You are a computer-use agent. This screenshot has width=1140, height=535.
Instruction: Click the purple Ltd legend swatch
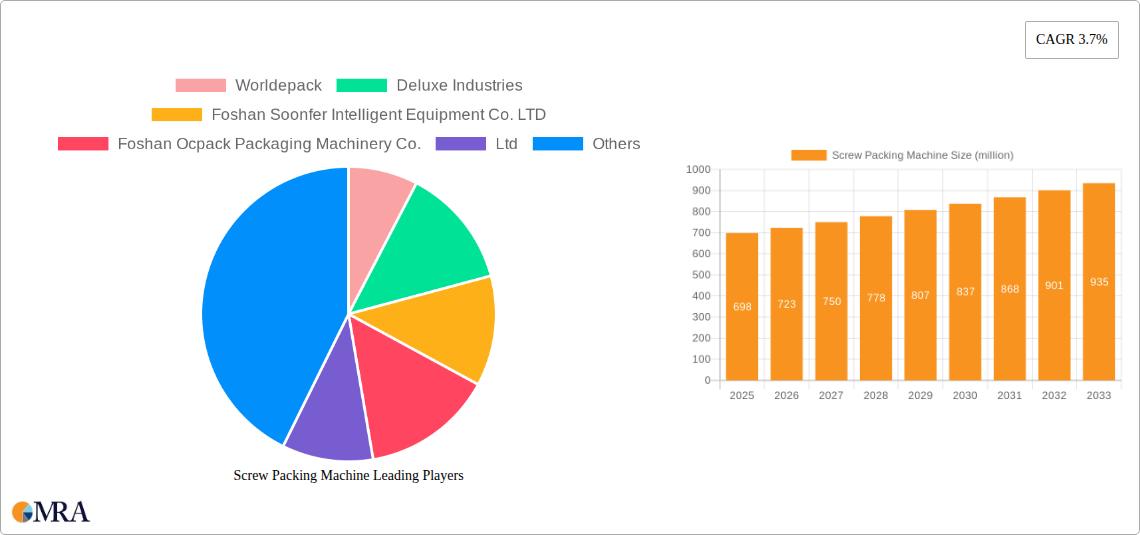[461, 144]
